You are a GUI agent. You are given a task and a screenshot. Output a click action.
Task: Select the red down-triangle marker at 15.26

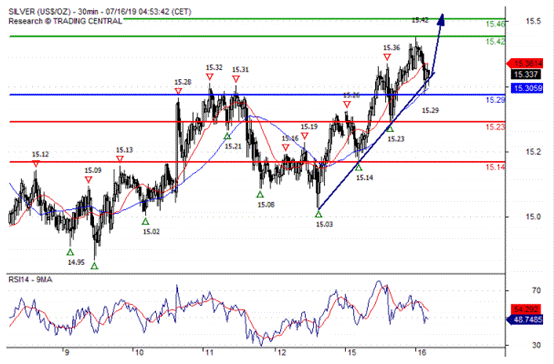click(x=347, y=104)
